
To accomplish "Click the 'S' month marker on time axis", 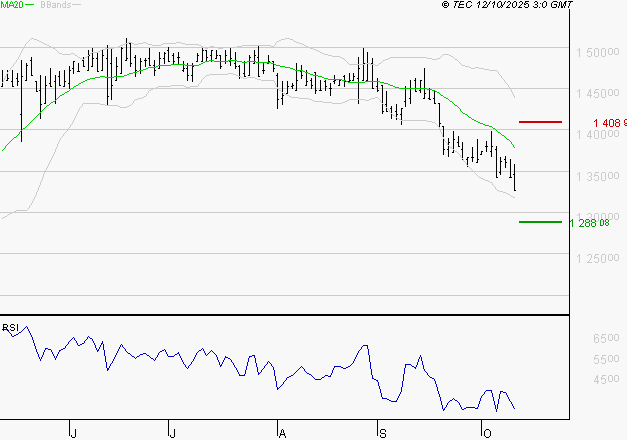I will [x=381, y=432].
